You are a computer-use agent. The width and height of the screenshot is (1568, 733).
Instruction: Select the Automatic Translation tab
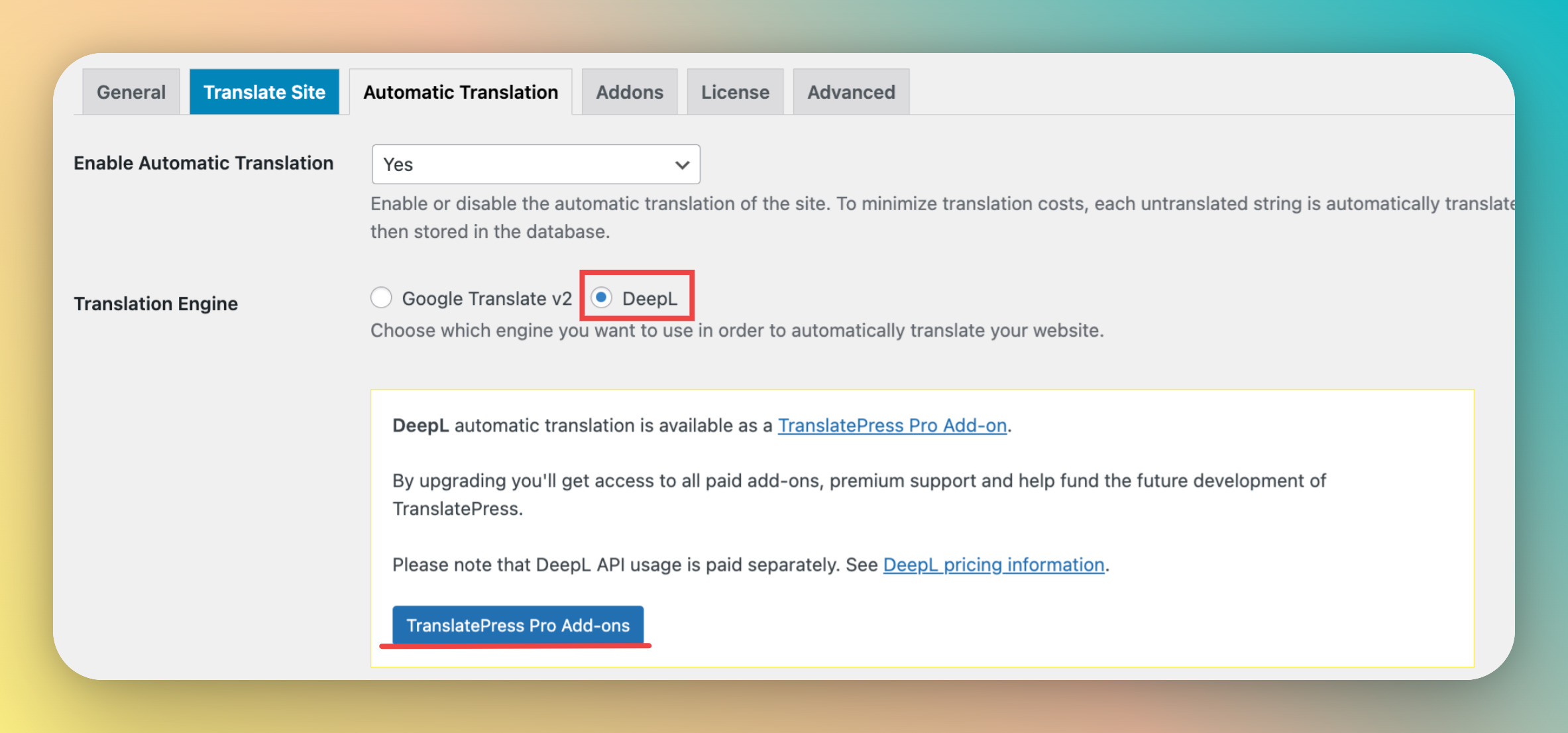point(461,92)
